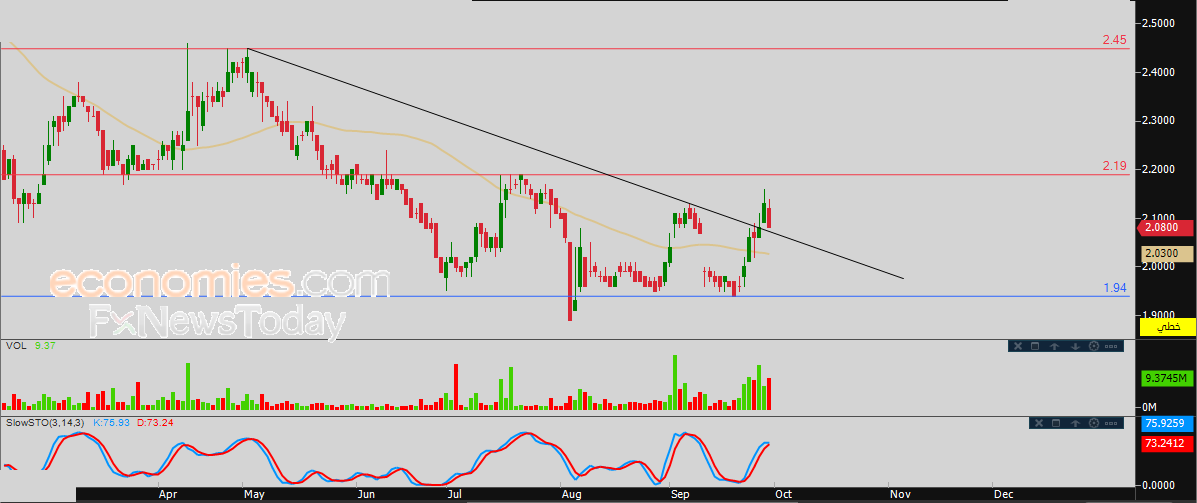Click the Dec label on time axis
Screen dimensions: 1197x503
tap(1004, 494)
